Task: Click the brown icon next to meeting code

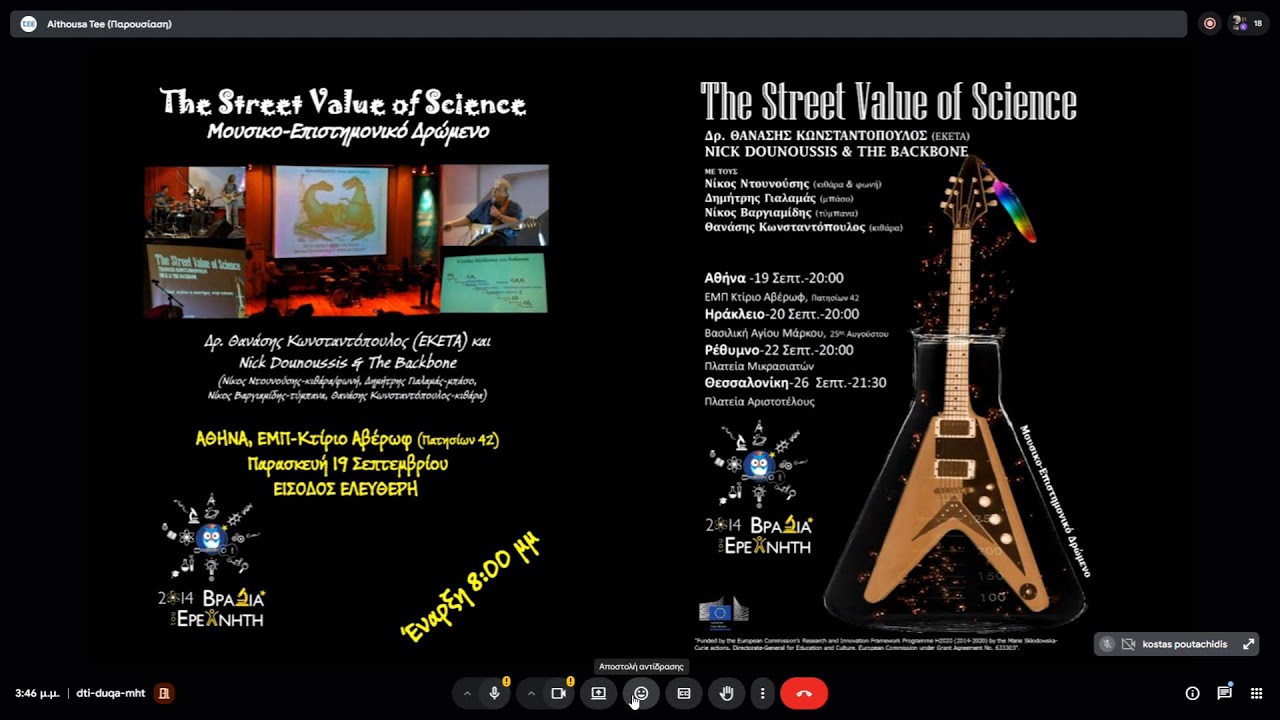Action: point(165,693)
